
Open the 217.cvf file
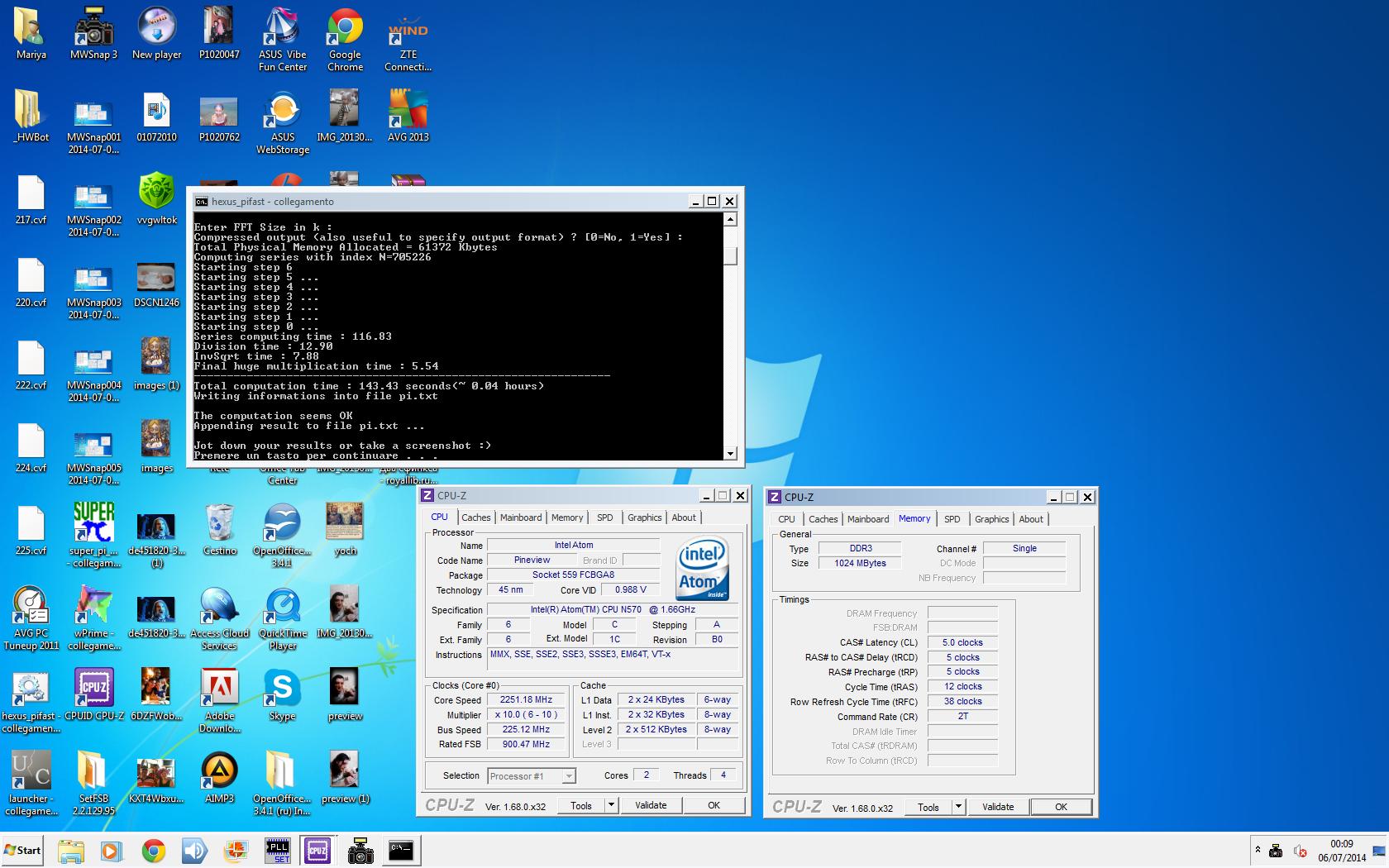point(31,198)
